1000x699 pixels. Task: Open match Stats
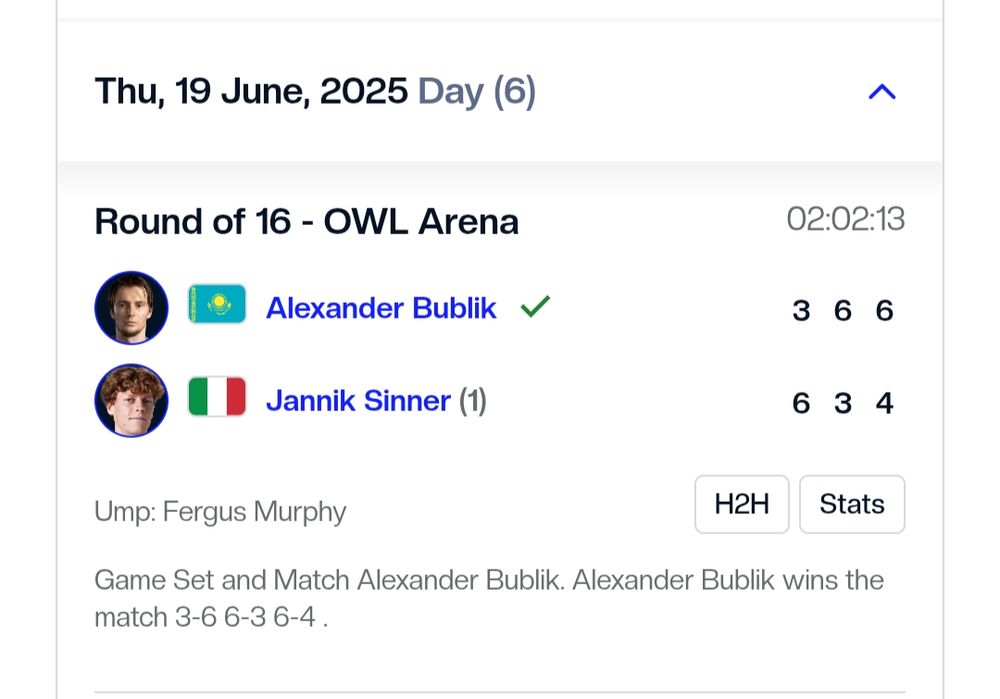(852, 504)
